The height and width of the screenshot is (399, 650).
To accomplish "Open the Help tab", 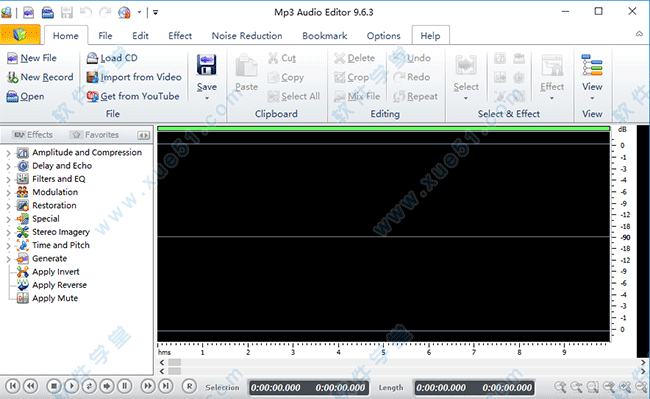I will pos(430,36).
